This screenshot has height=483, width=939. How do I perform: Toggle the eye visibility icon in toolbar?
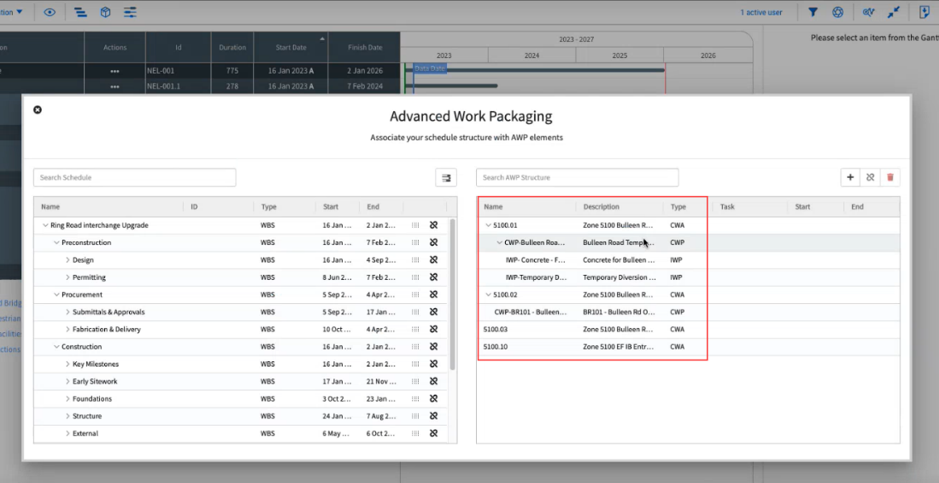click(x=50, y=12)
